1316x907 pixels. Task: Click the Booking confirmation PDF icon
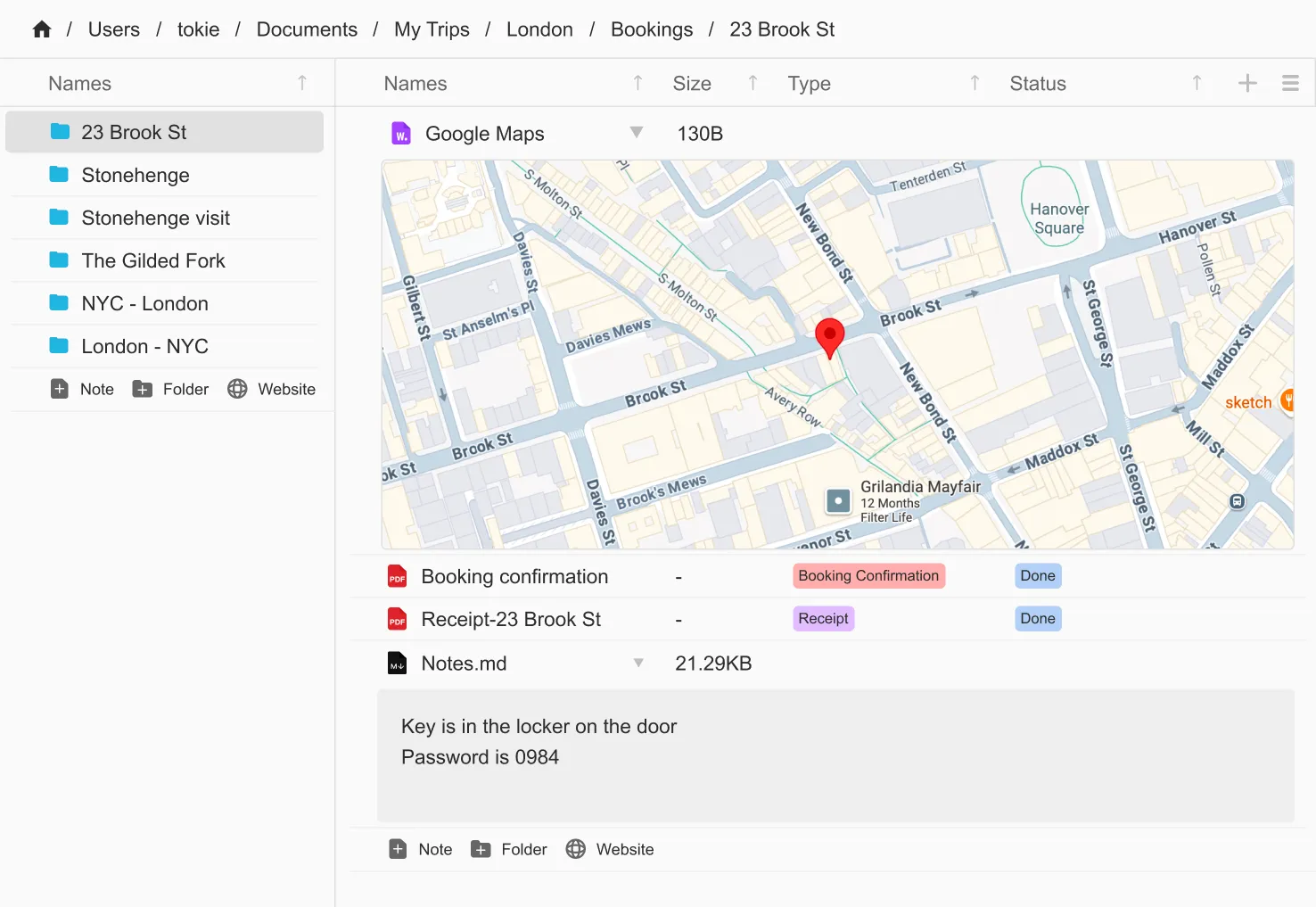coord(398,577)
